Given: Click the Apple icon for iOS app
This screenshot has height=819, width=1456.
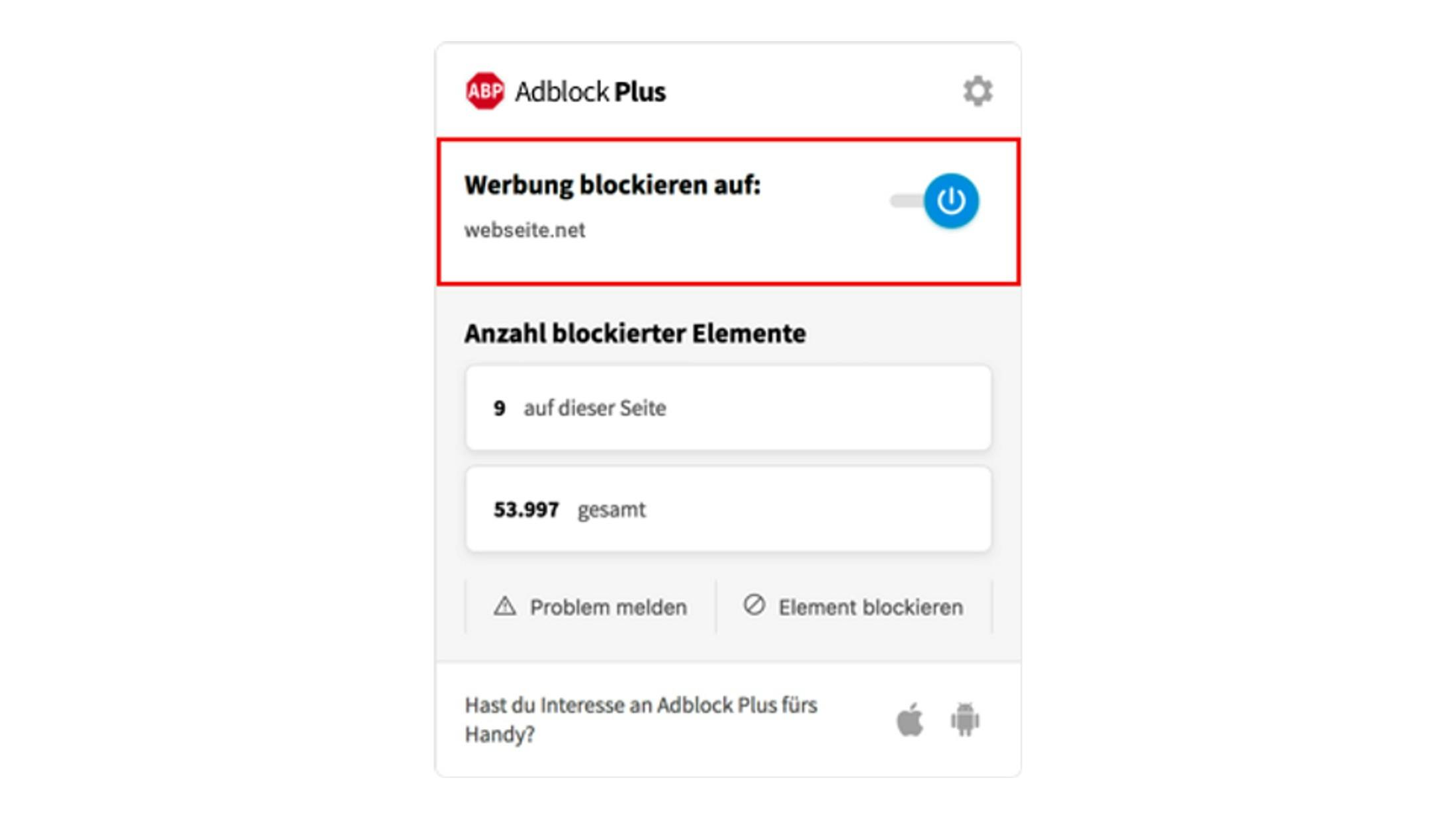Looking at the screenshot, I should point(910,719).
